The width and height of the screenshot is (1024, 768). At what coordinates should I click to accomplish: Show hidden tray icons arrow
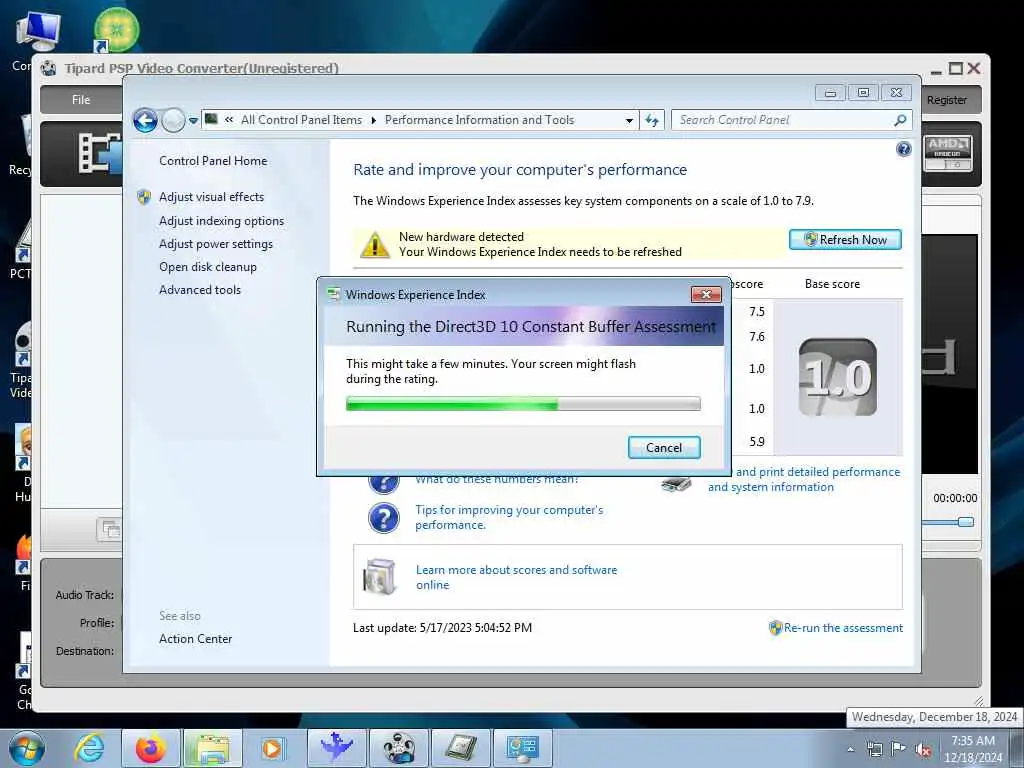(x=850, y=749)
